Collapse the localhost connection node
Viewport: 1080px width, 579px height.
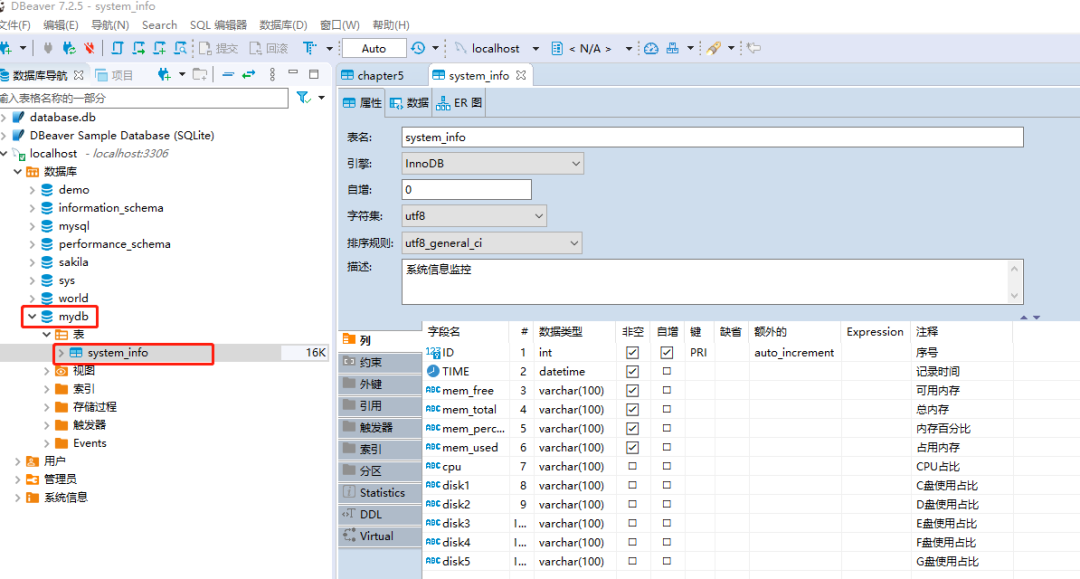tap(4, 154)
